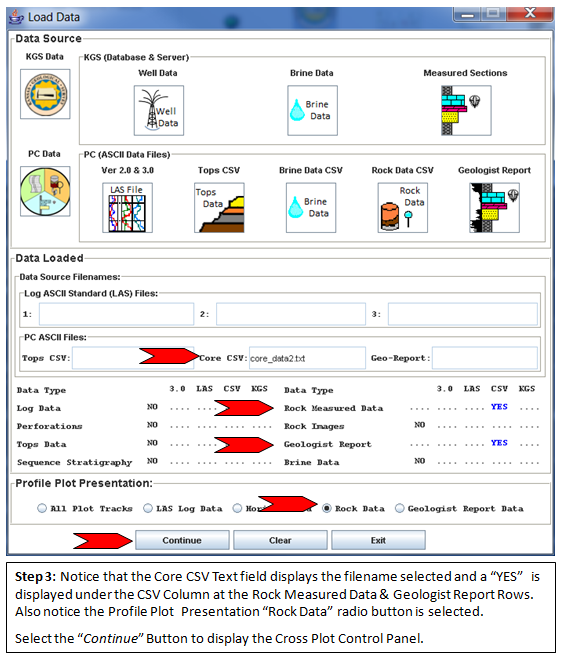
Task: Open Geologist Report icon
Action: tap(495, 208)
